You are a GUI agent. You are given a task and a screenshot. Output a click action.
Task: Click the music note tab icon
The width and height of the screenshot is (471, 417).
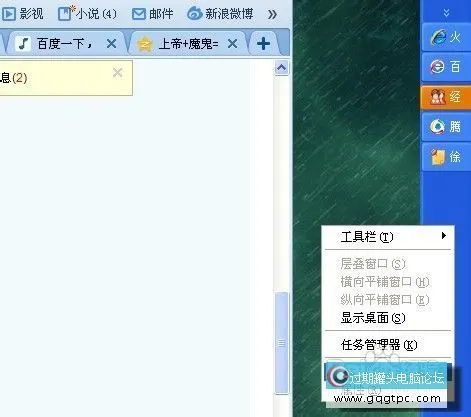click(x=23, y=43)
